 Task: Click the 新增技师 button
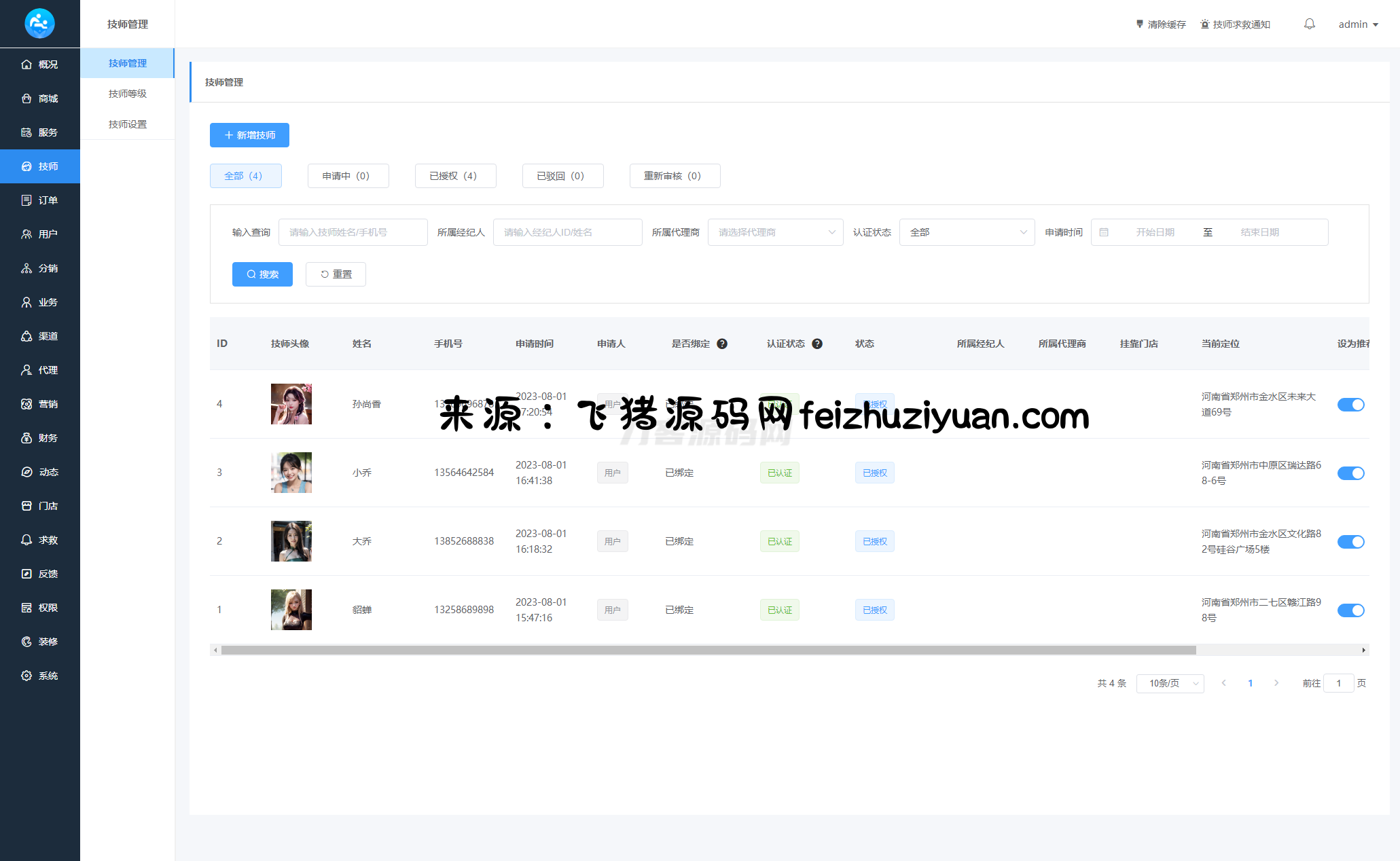point(249,135)
